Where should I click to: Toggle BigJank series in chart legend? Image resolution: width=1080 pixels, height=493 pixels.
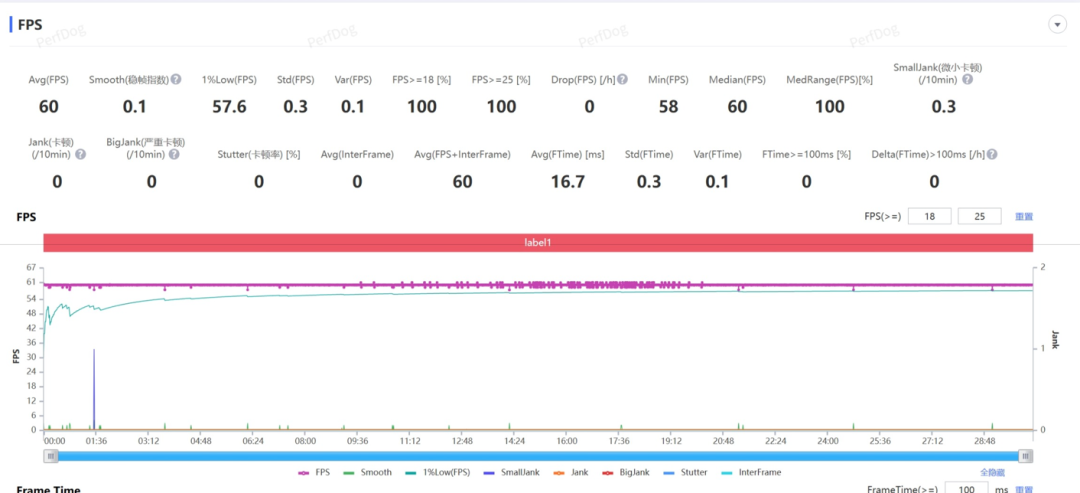pos(628,472)
